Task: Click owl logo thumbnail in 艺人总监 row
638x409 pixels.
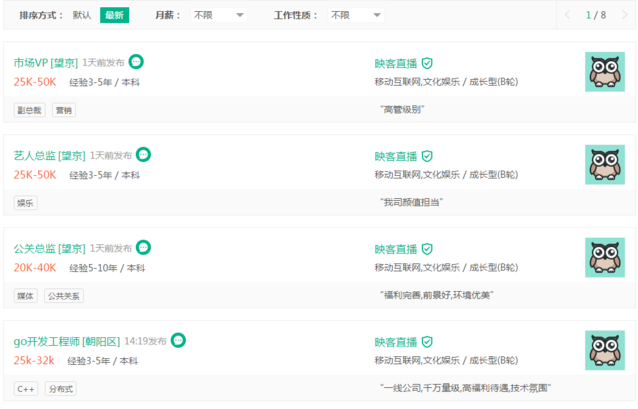Action: (604, 165)
